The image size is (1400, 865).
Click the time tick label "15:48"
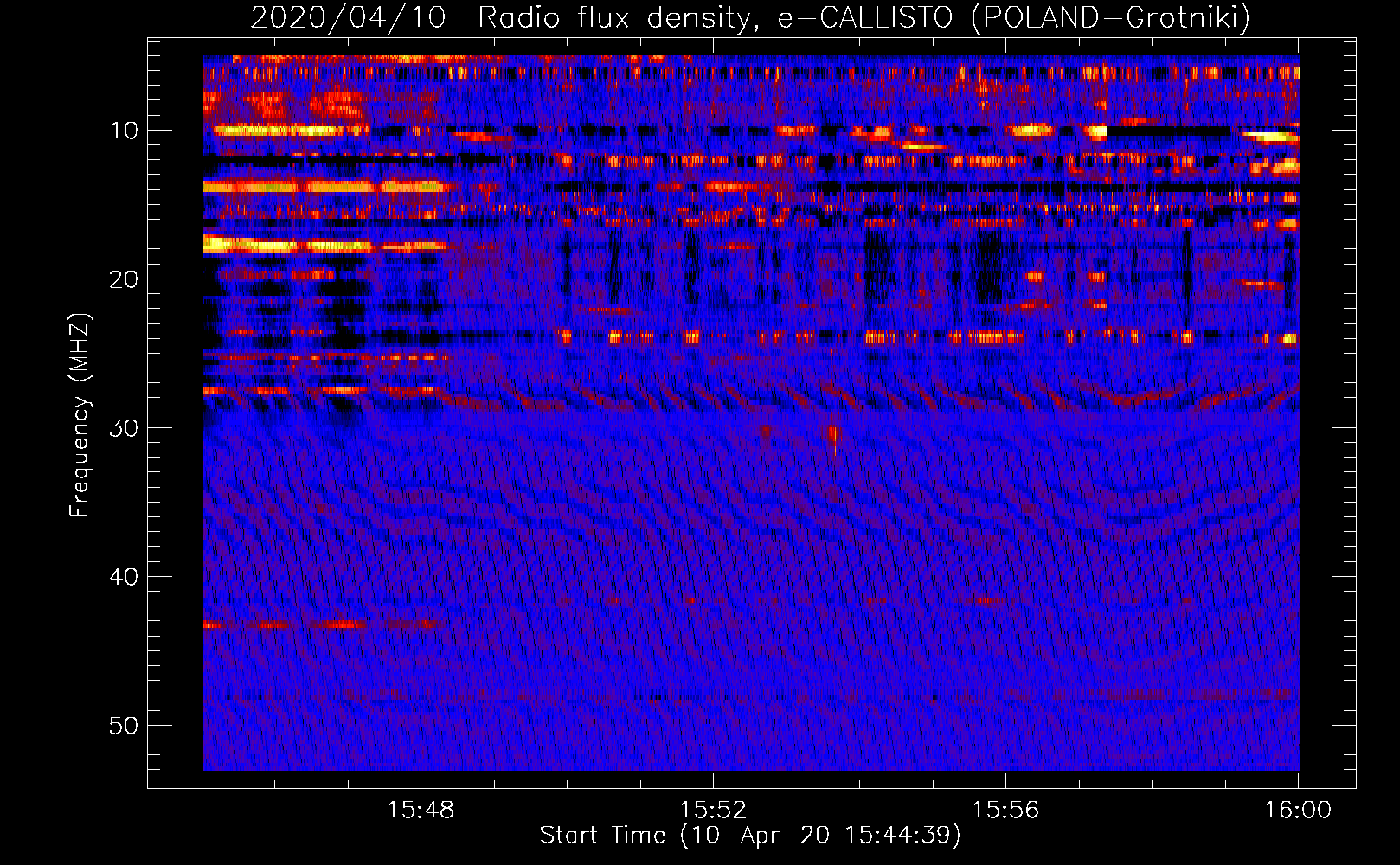[421, 811]
